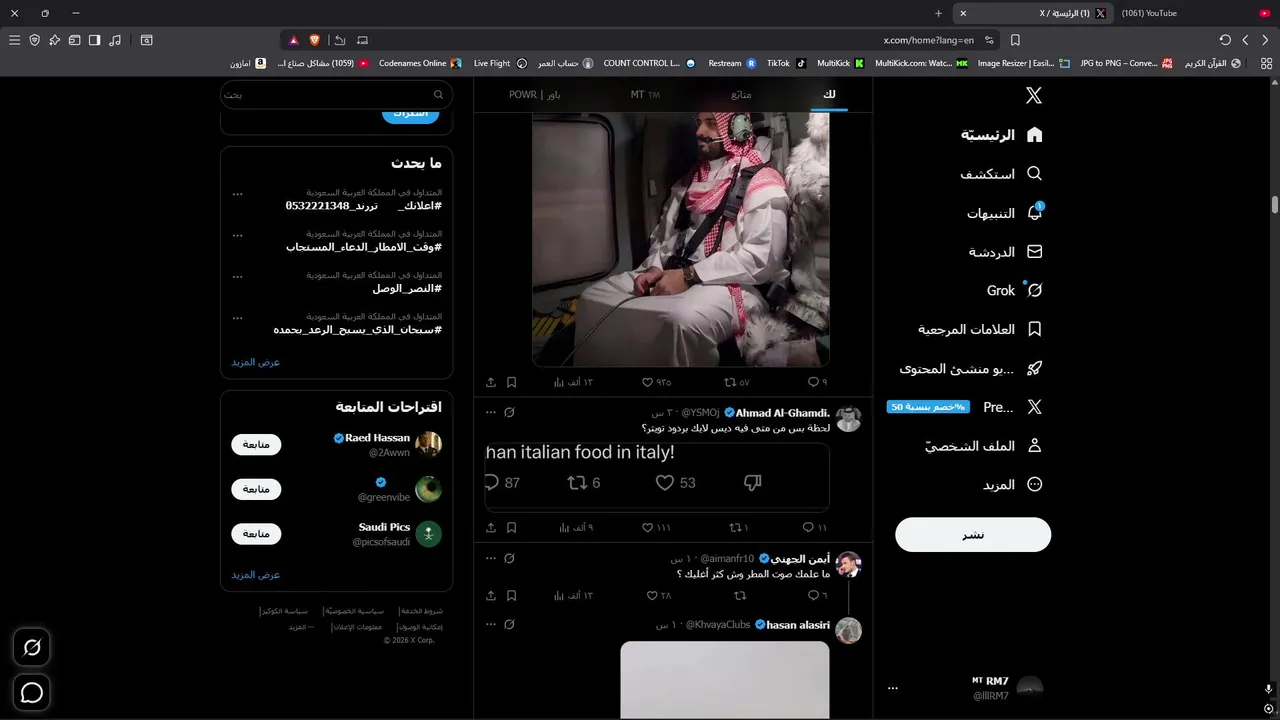Share Ahmad Al-Ghamdi's post
This screenshot has height=720, width=1280.
coord(491,527)
